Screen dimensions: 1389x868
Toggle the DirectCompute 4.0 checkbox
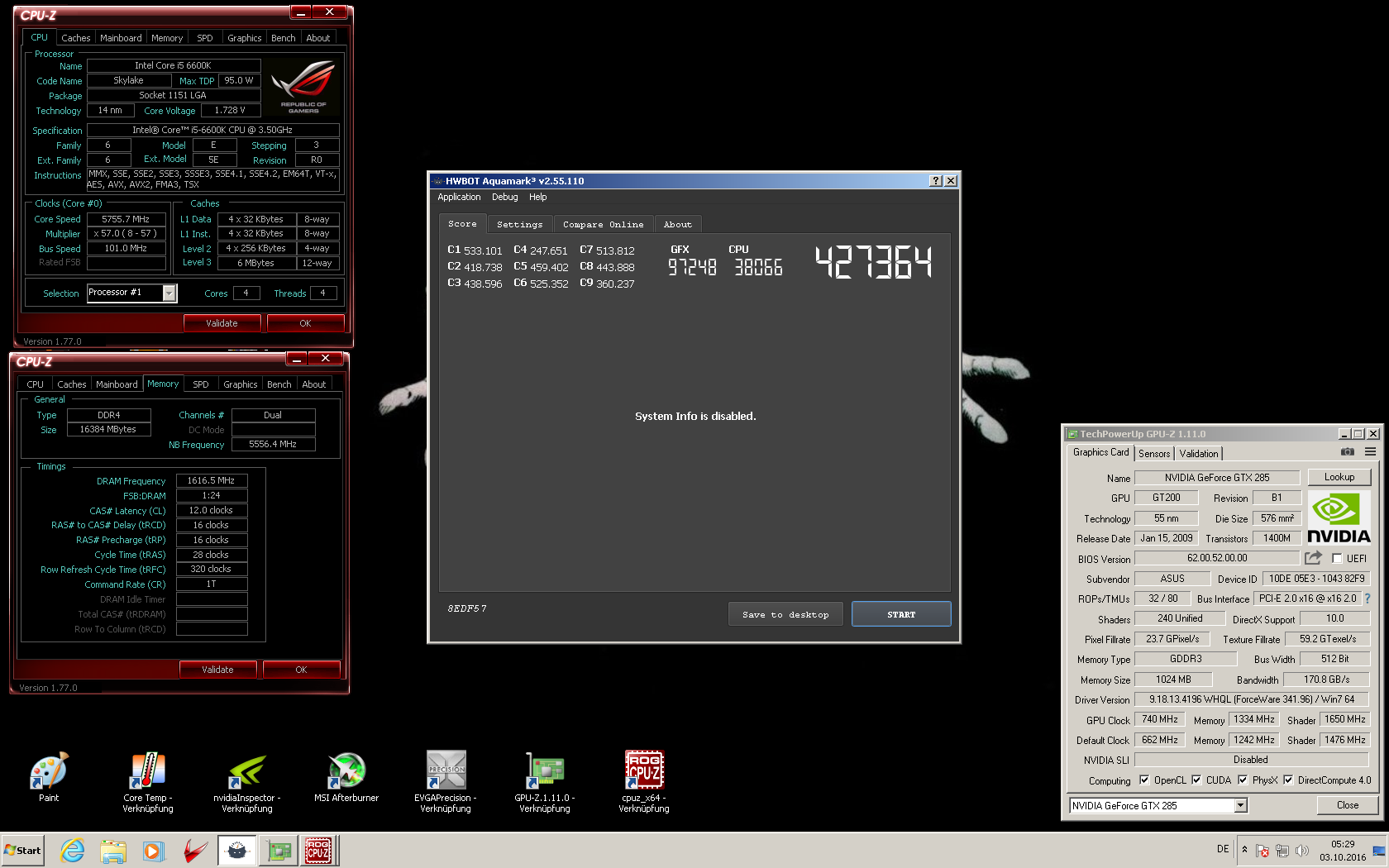[x=1288, y=780]
